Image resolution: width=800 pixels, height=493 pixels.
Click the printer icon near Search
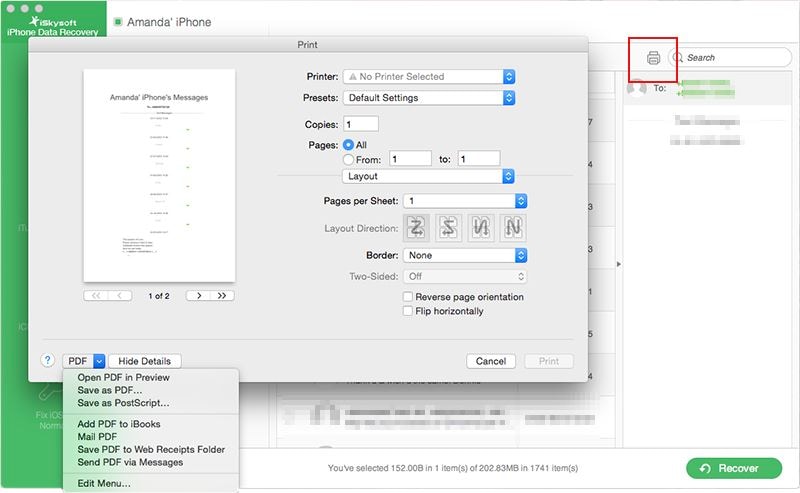653,58
